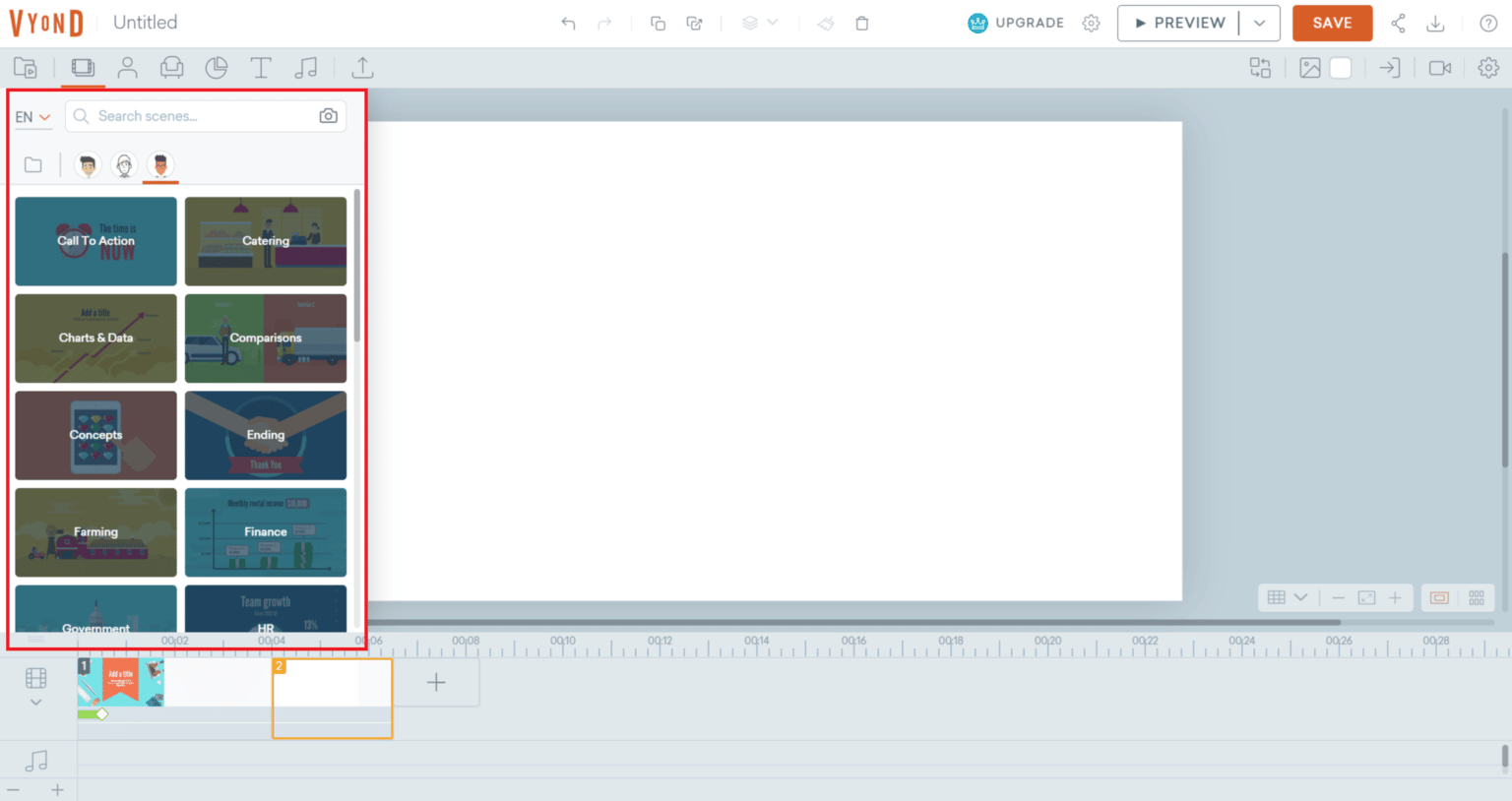
Task: Open the Audio library icon
Action: 306,68
